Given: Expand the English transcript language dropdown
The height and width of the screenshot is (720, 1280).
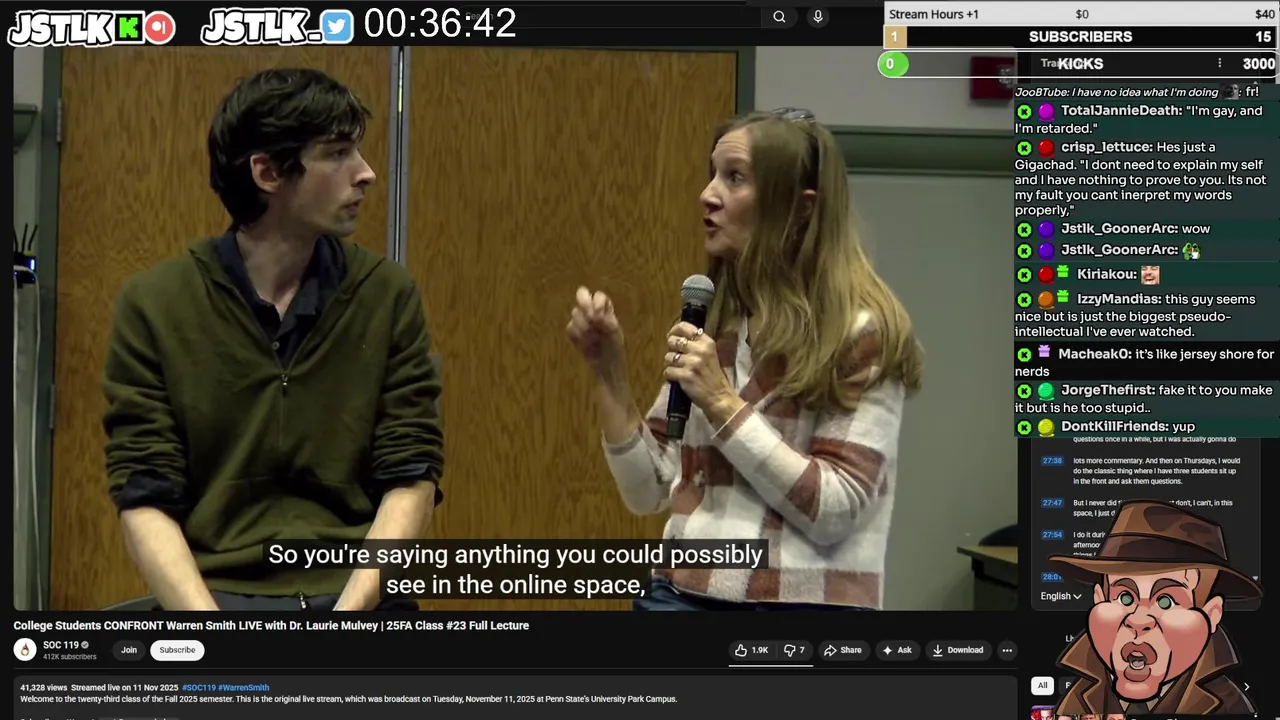Looking at the screenshot, I should pyautogui.click(x=1060, y=596).
